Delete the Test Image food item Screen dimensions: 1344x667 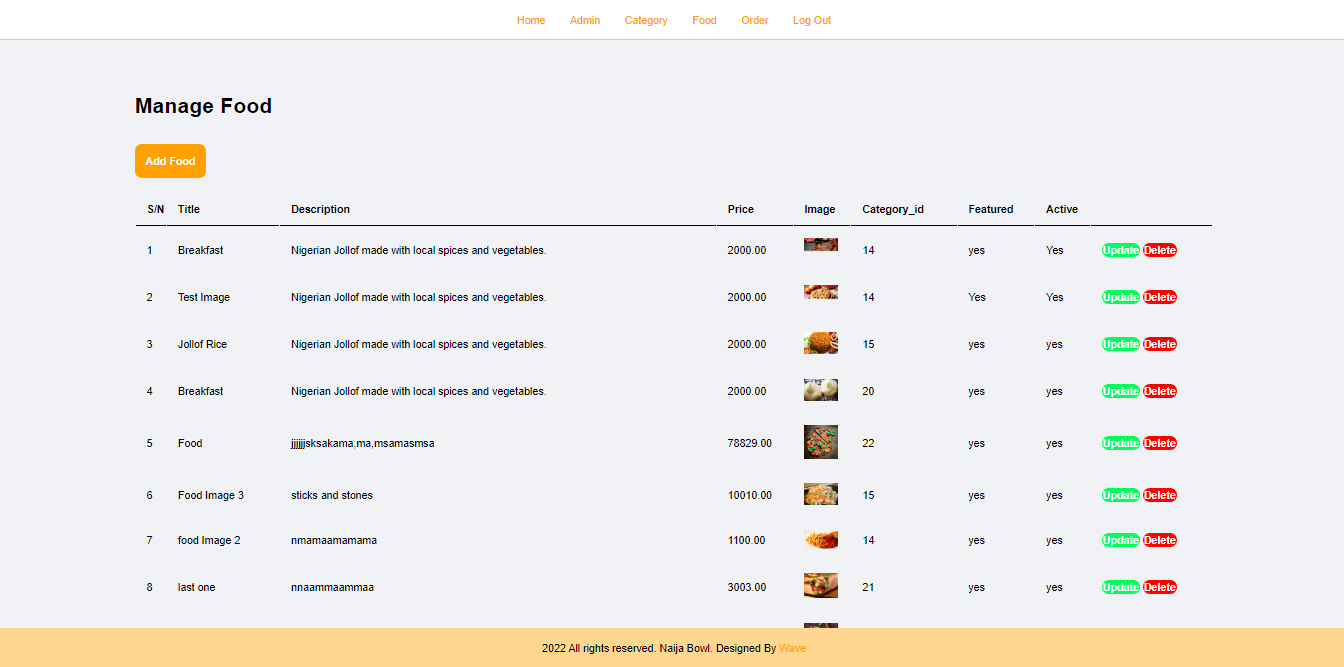1160,297
